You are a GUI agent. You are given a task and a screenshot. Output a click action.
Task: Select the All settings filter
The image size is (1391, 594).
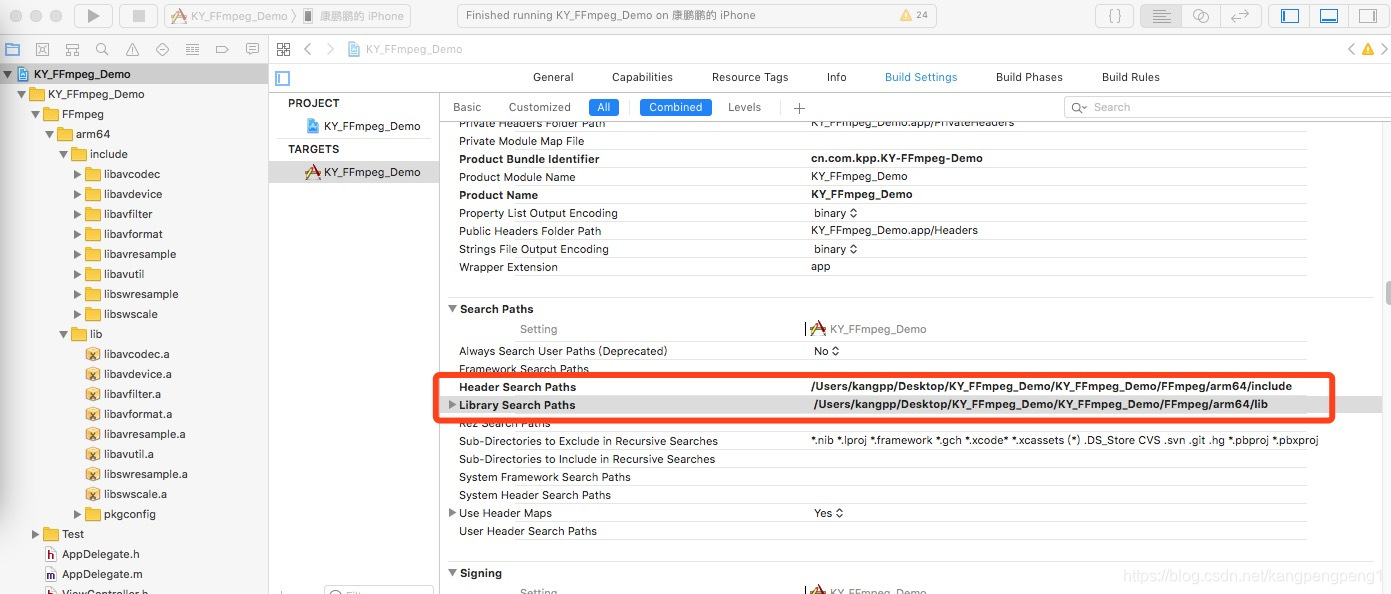click(x=604, y=107)
